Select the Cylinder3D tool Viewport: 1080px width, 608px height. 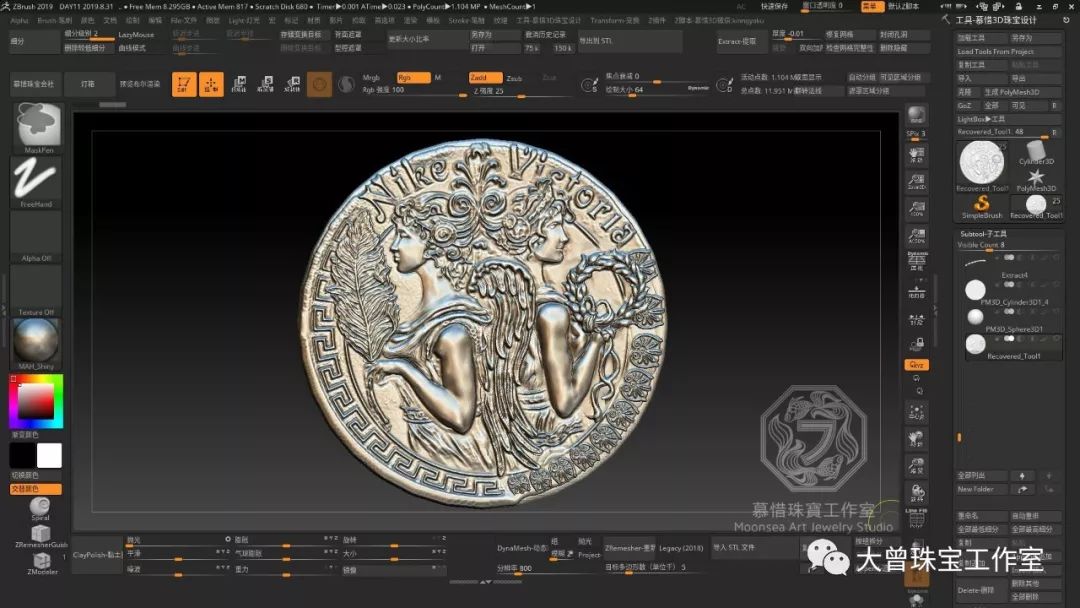(x=1036, y=153)
